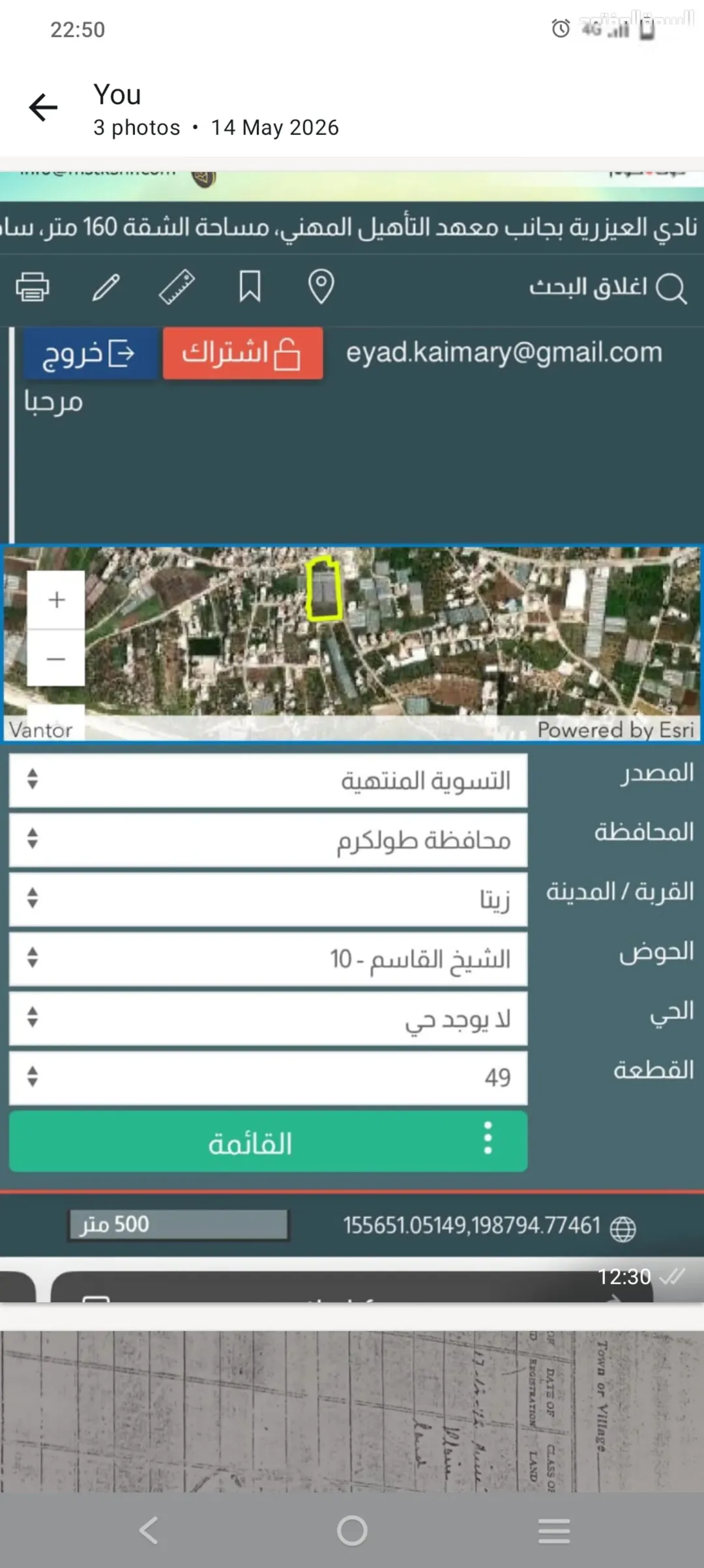Tap the Android recent apps button

[554, 1530]
